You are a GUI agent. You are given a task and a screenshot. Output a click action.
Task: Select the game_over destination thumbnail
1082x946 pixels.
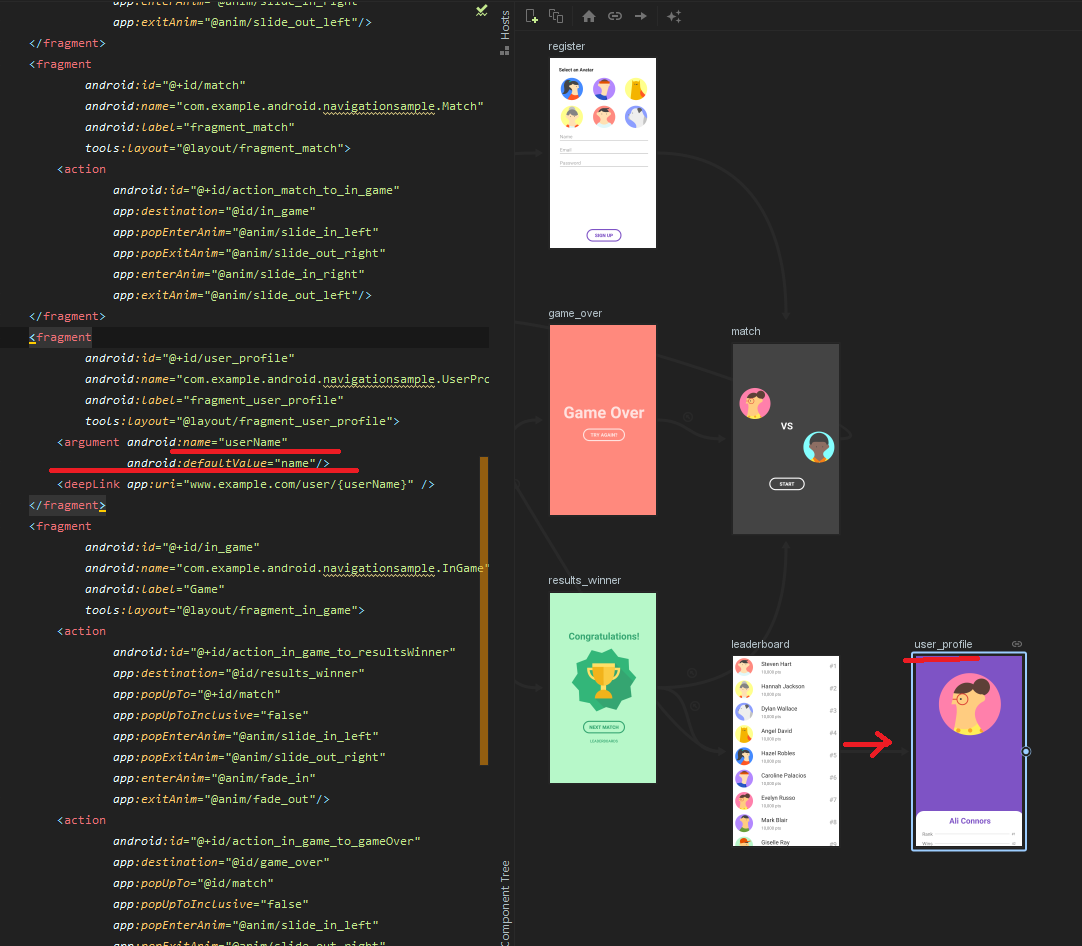click(602, 420)
